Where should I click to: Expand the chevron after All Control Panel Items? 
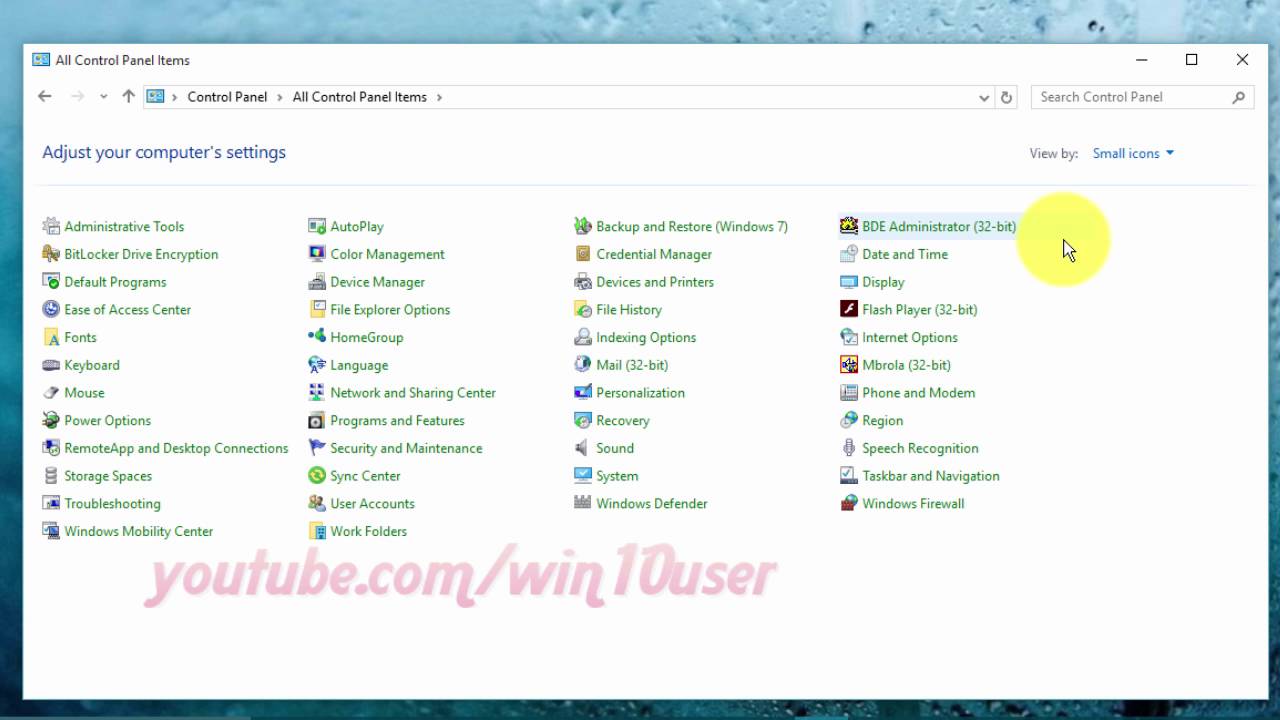[439, 97]
